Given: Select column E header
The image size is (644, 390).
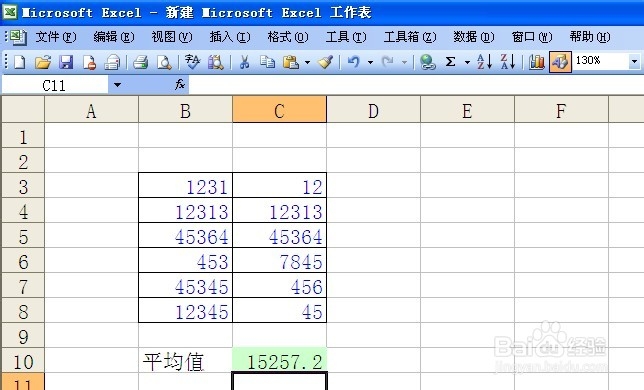Looking at the screenshot, I should [467, 110].
